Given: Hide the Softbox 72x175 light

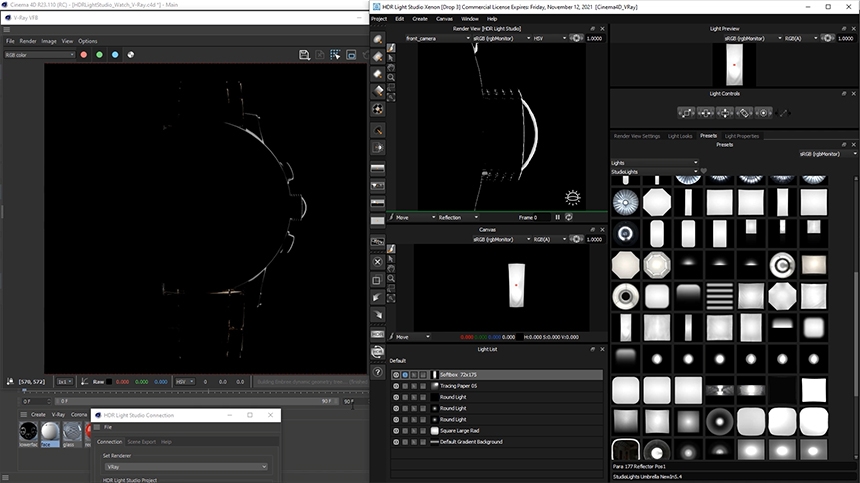Looking at the screenshot, I should tap(396, 375).
